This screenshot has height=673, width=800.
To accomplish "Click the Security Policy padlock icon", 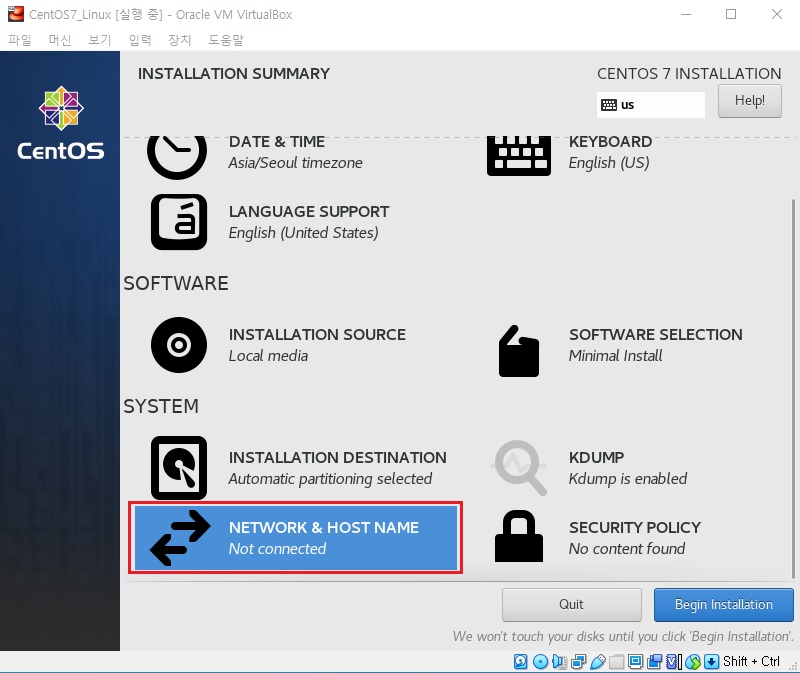I will pyautogui.click(x=519, y=536).
